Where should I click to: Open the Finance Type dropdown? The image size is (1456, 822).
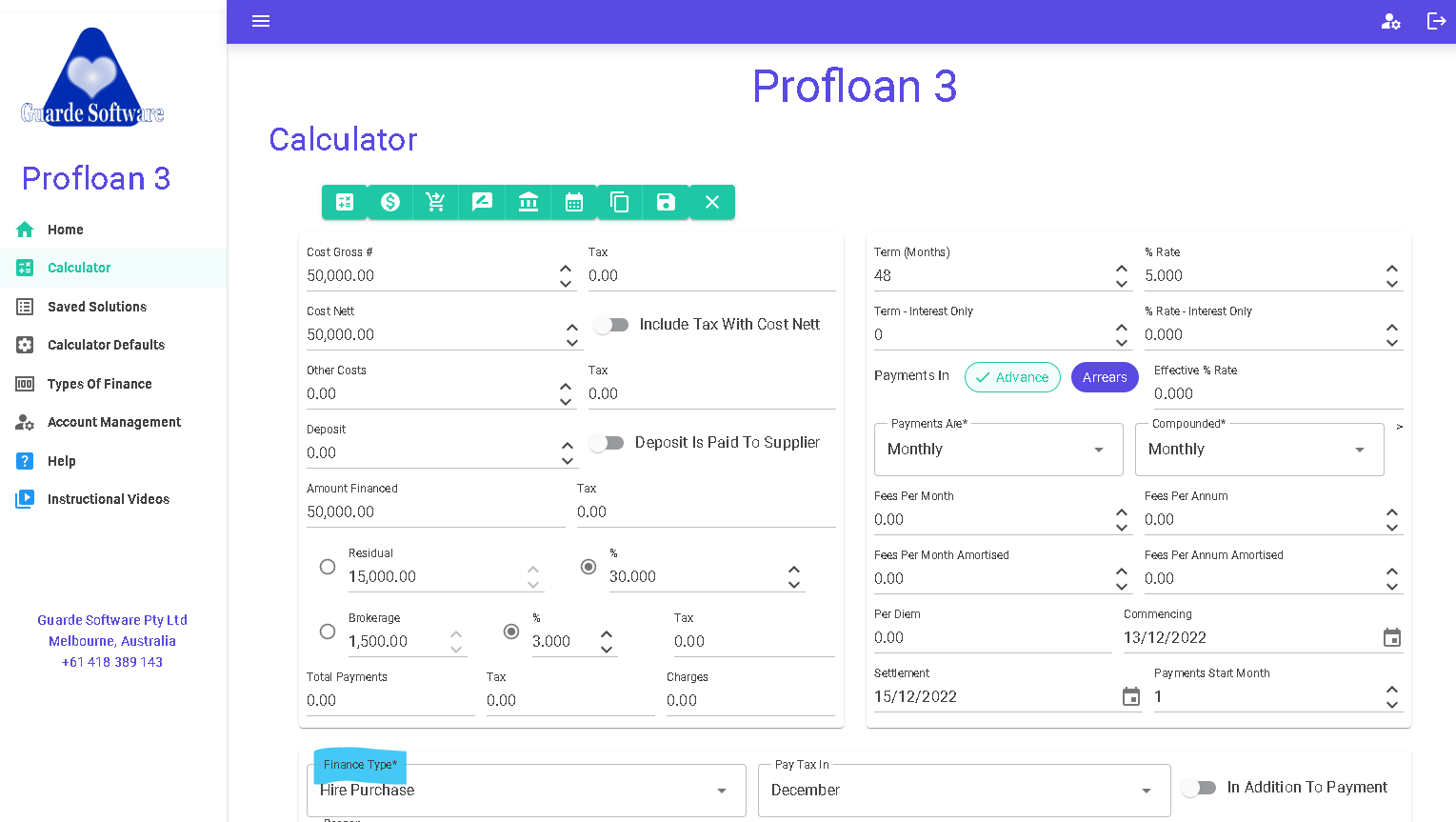click(527, 791)
